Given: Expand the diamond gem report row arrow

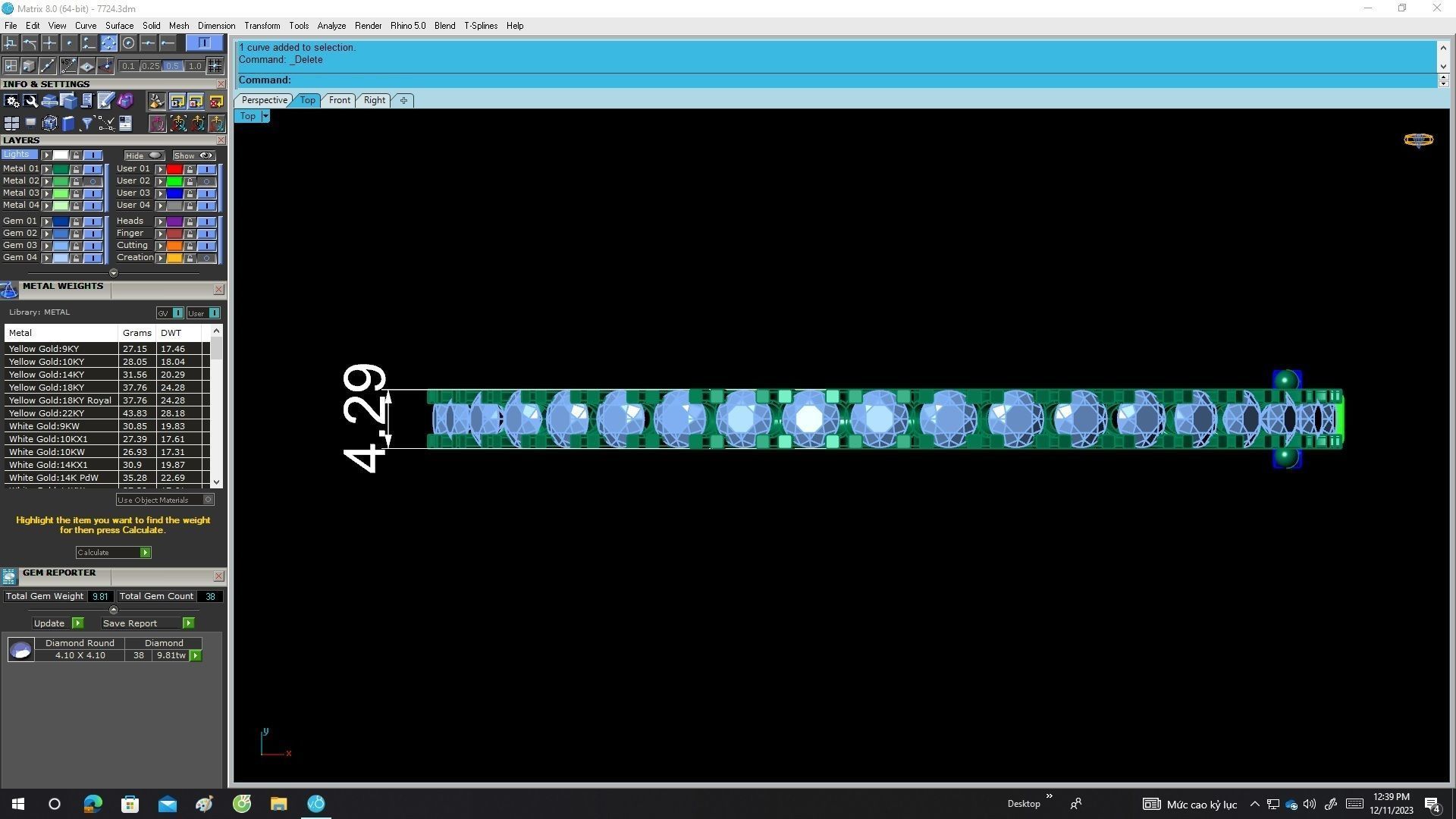Looking at the screenshot, I should pos(196,655).
